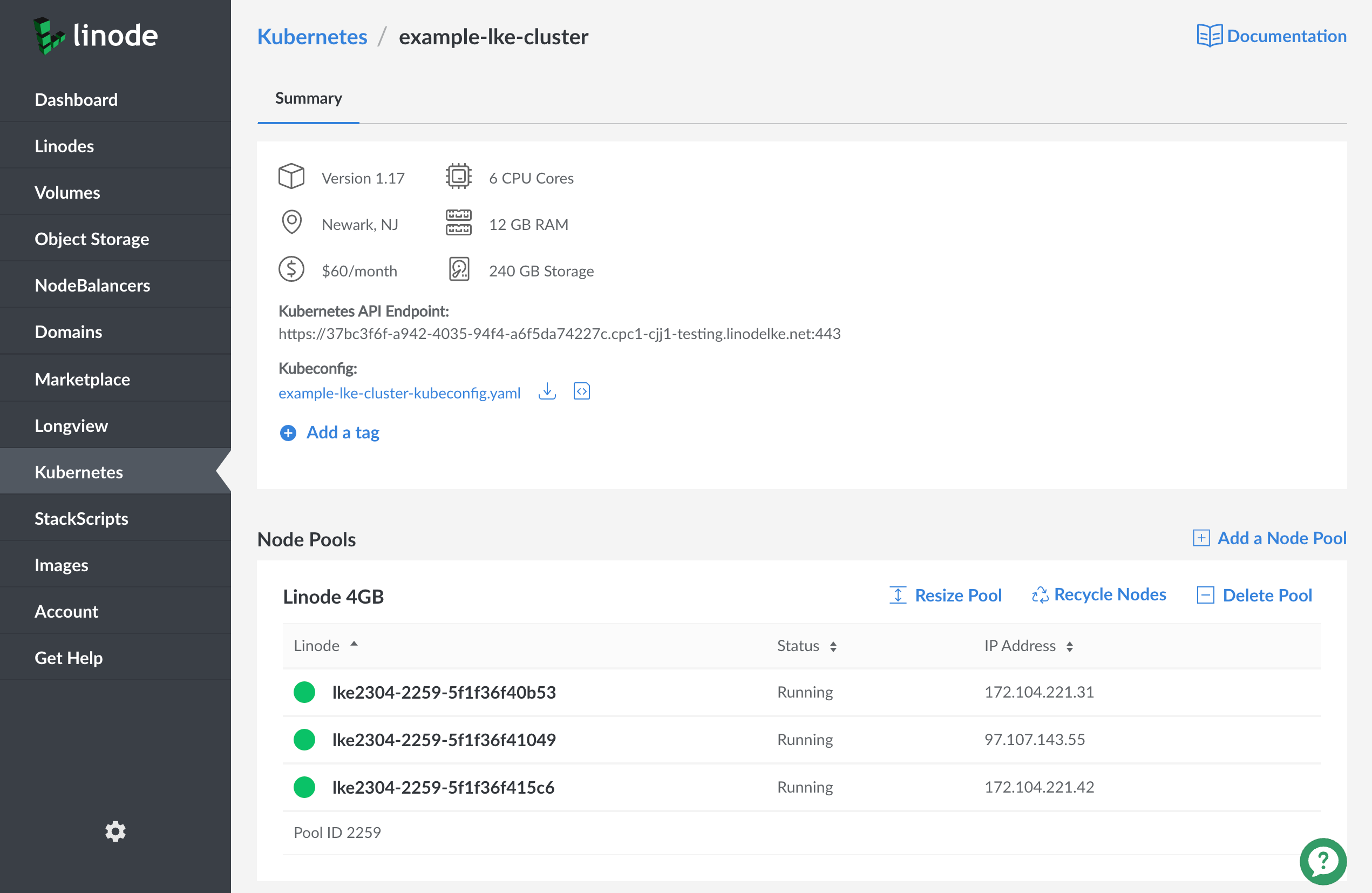This screenshot has width=1372, height=893.
Task: View kubeconfig contents icon
Action: click(x=581, y=391)
